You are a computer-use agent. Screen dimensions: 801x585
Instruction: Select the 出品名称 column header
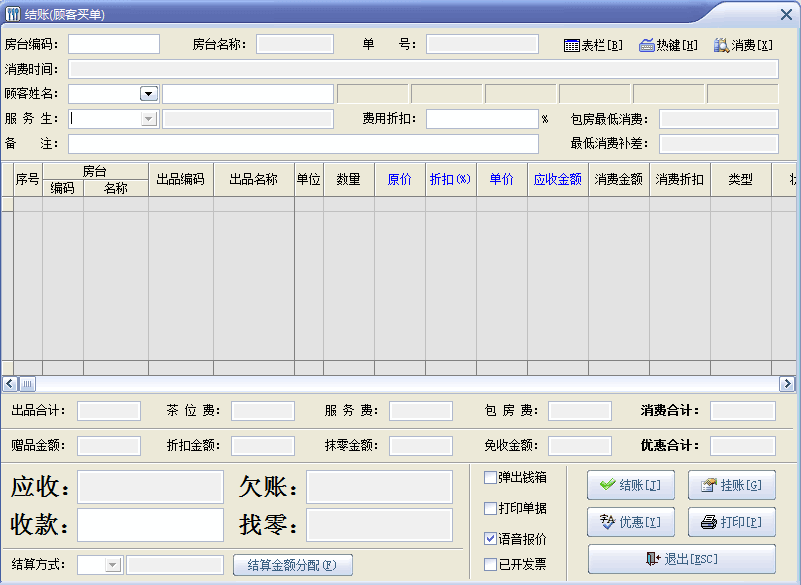tap(253, 180)
